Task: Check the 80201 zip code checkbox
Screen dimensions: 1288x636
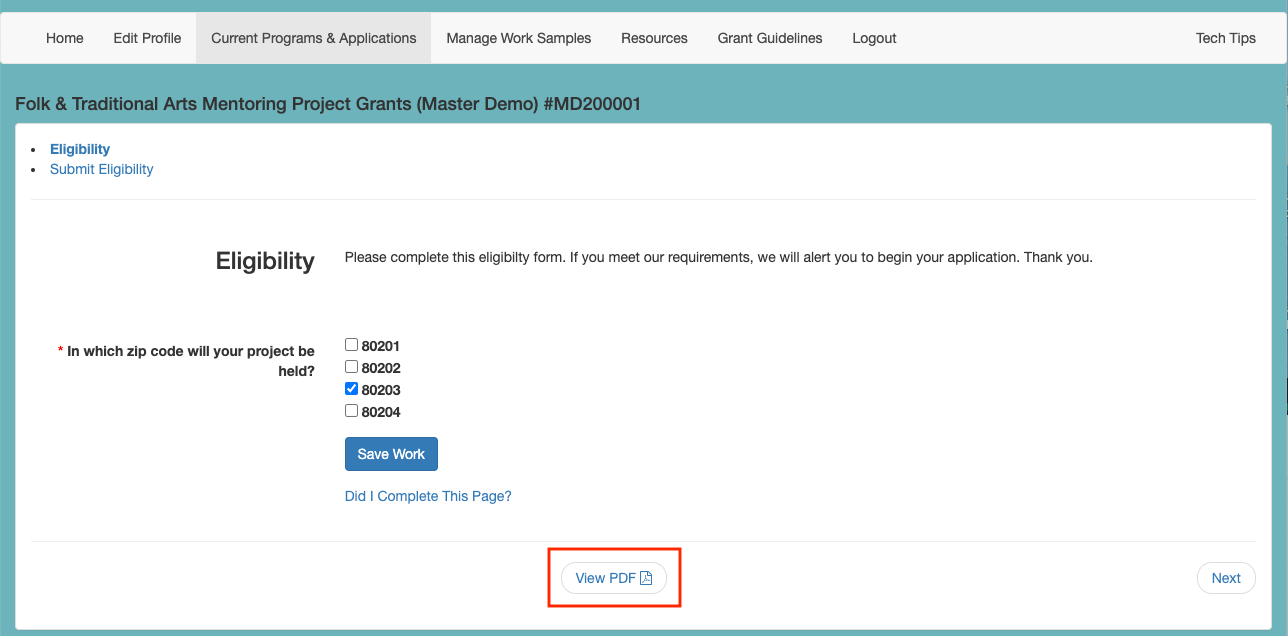Action: pos(351,344)
